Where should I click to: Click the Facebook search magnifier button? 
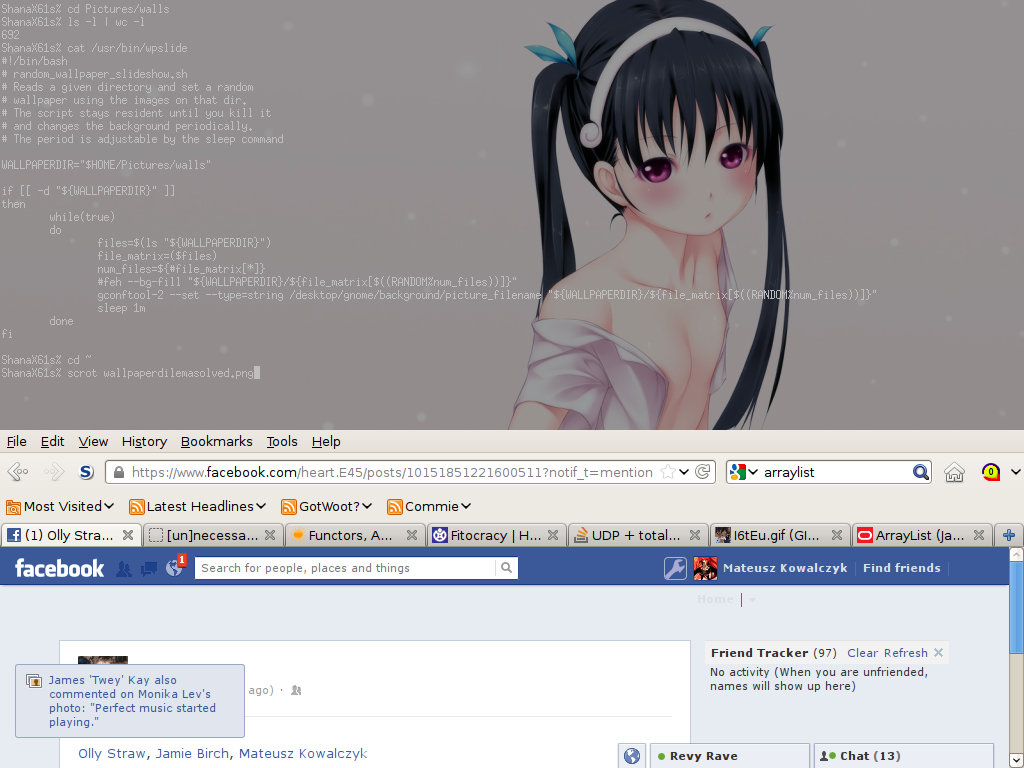click(x=506, y=568)
